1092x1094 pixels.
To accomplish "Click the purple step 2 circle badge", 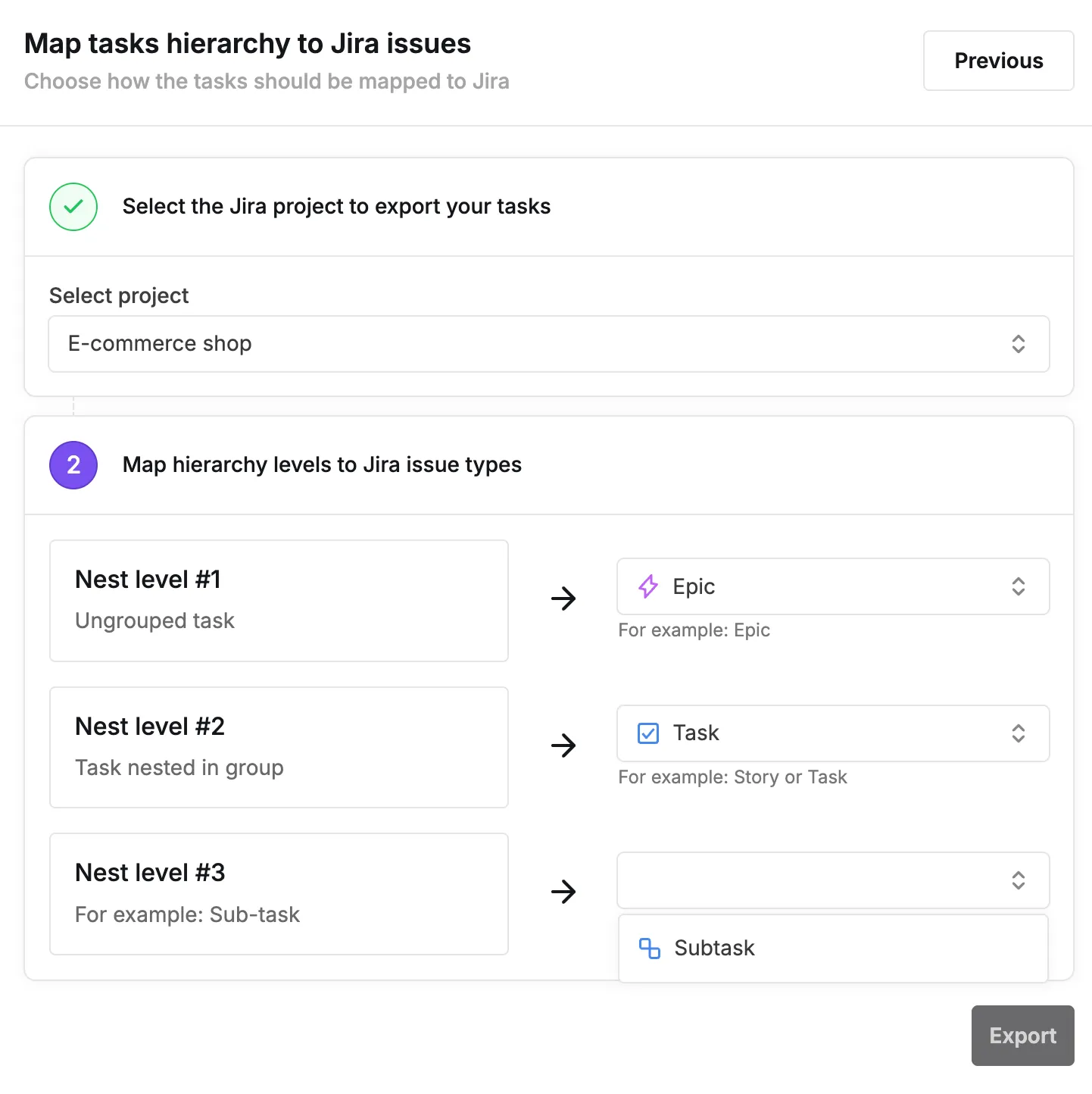I will point(73,465).
